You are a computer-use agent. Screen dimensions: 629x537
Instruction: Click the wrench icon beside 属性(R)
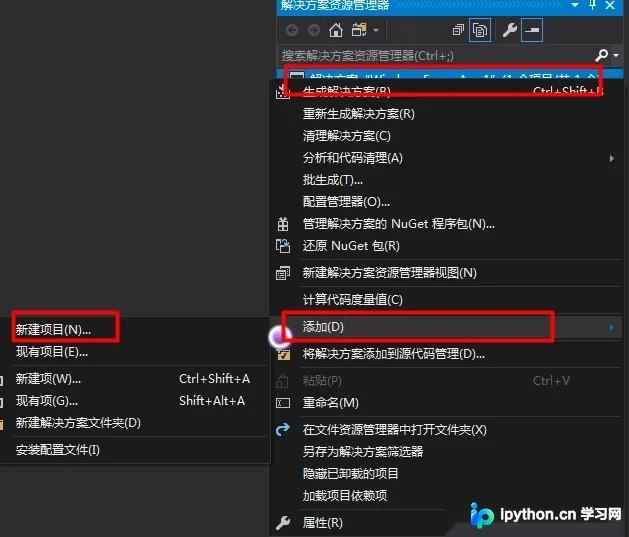(283, 523)
